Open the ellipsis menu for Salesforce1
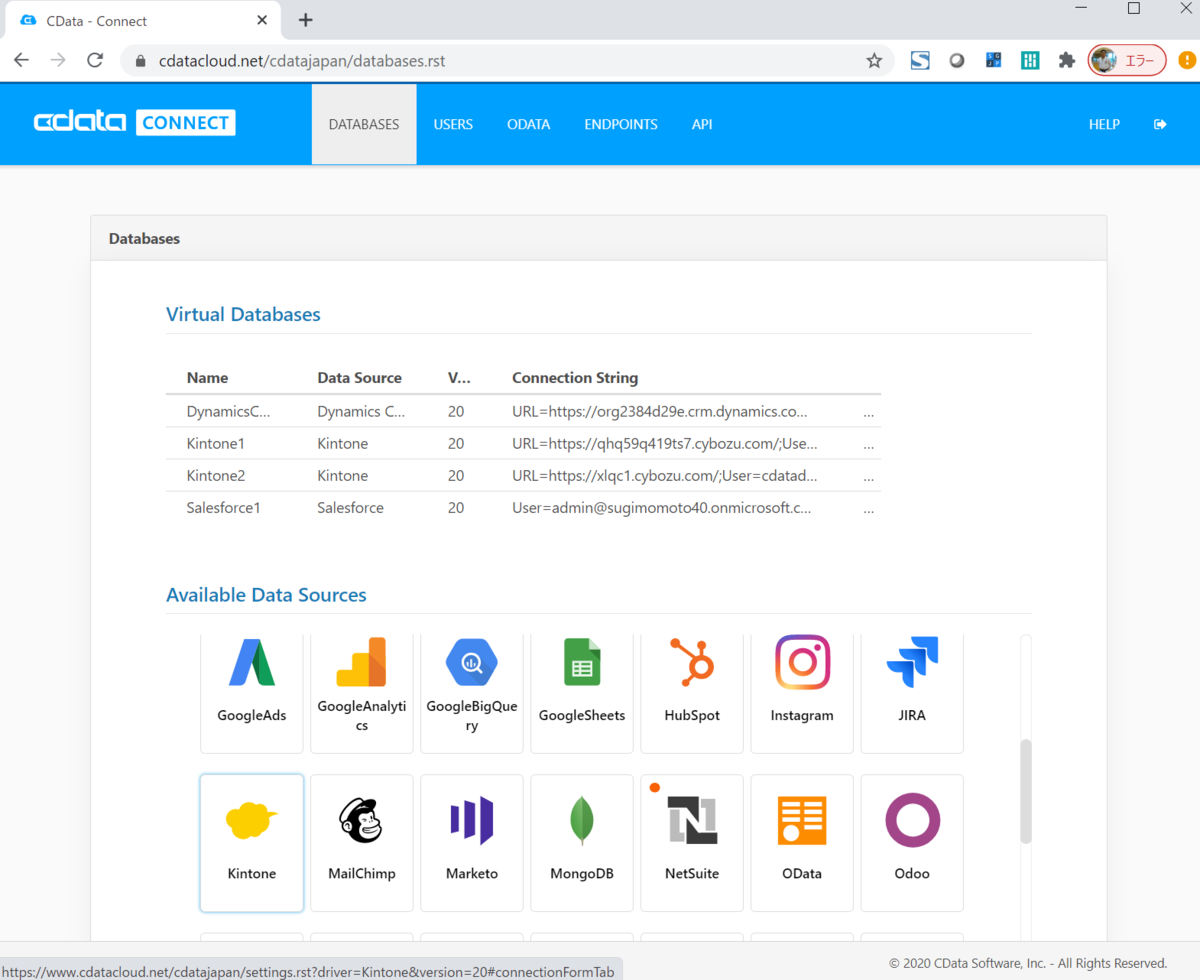Screen dimensions: 1200x980 tap(868, 508)
